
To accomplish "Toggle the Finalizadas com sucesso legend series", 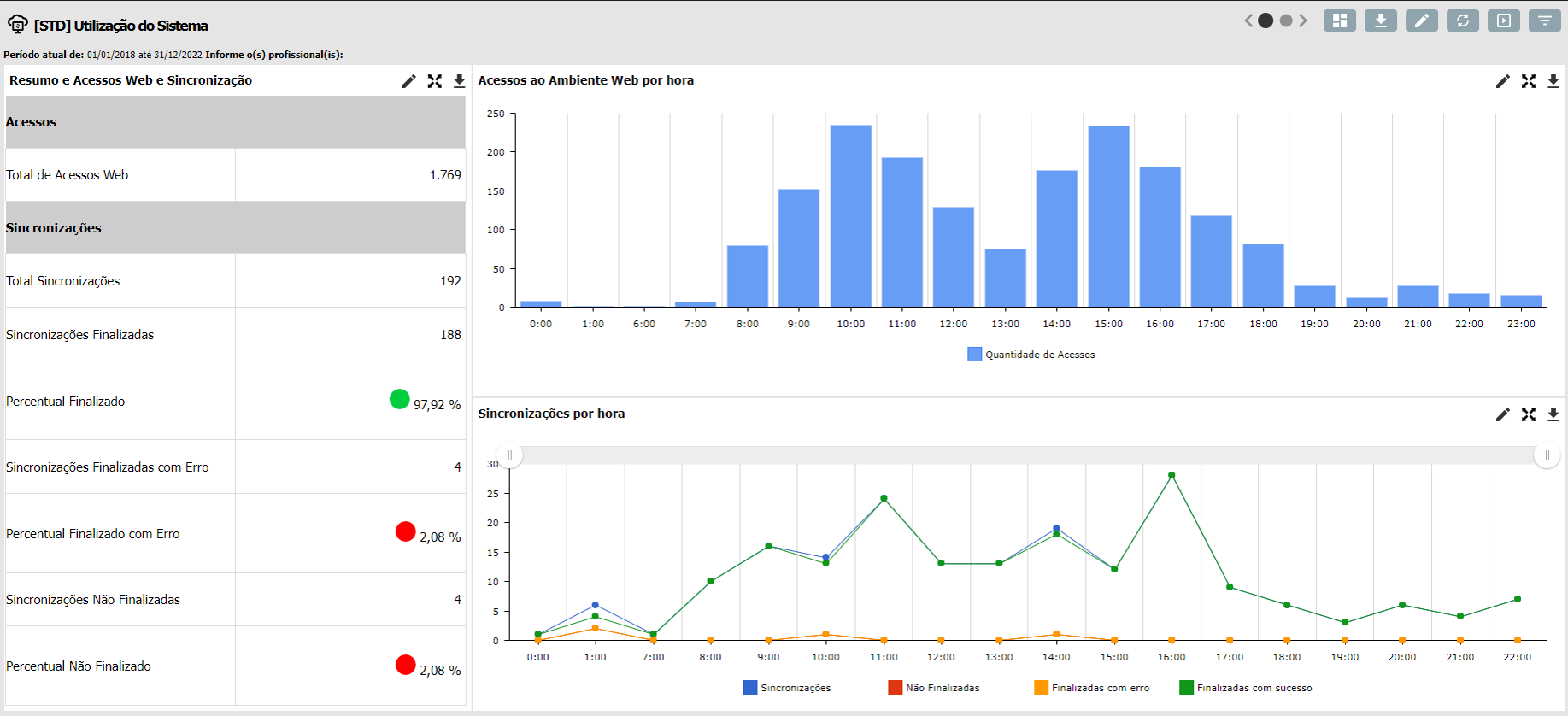I will [1246, 688].
